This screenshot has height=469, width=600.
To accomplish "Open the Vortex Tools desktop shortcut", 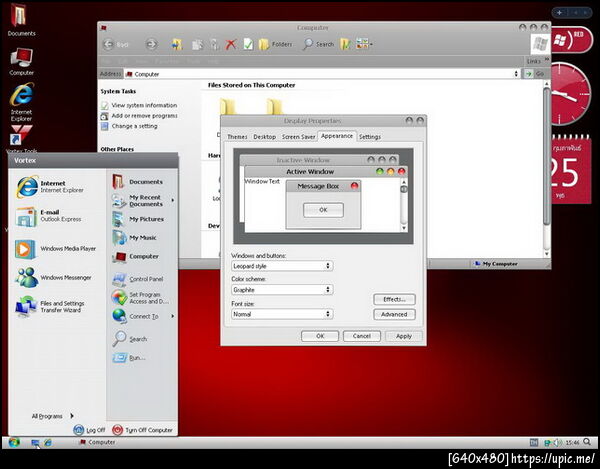I will [x=21, y=140].
